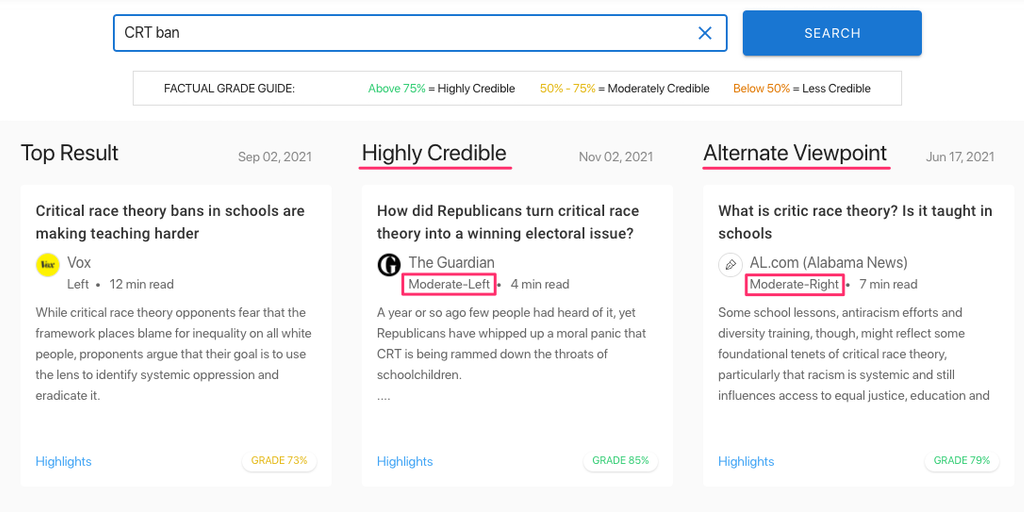Click the Moderate-Left bias label

tap(449, 284)
